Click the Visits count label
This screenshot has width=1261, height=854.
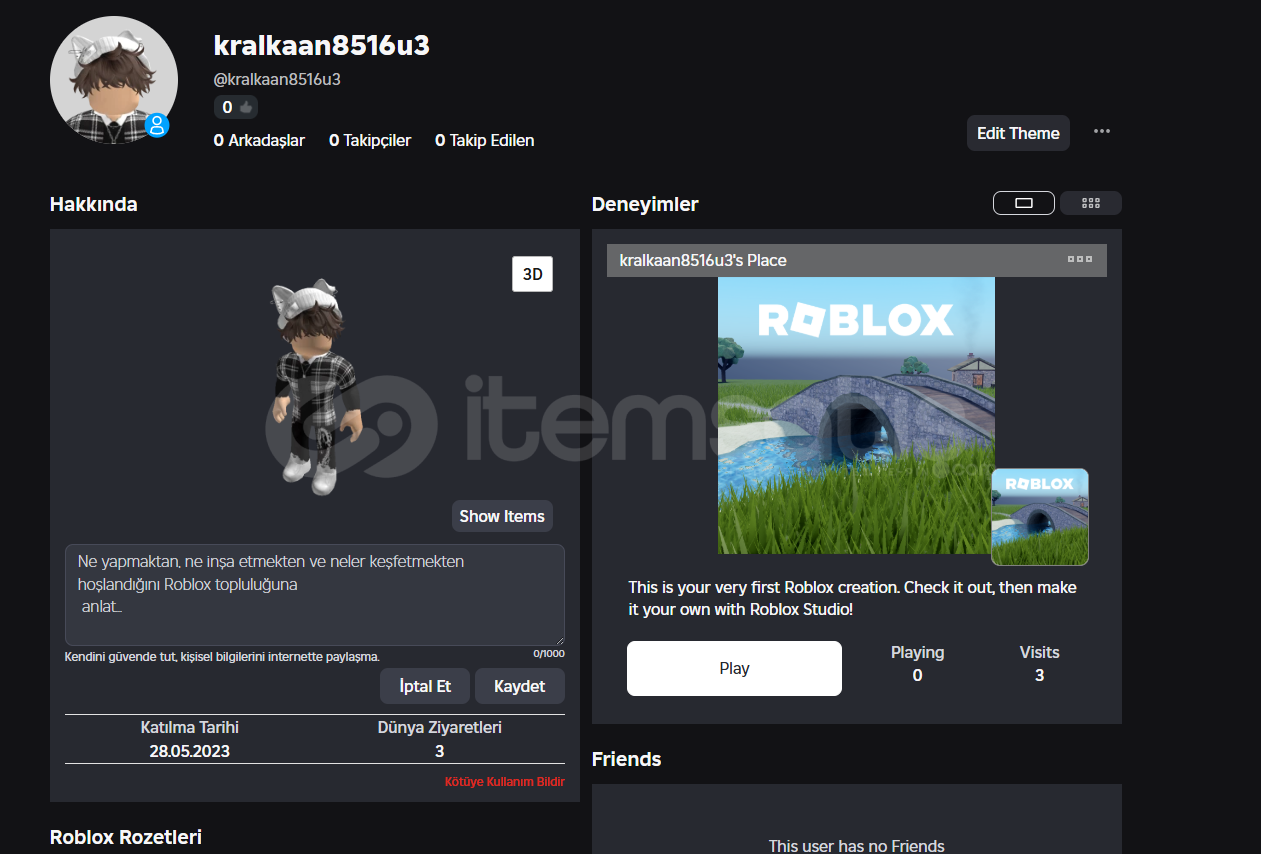[1039, 652]
